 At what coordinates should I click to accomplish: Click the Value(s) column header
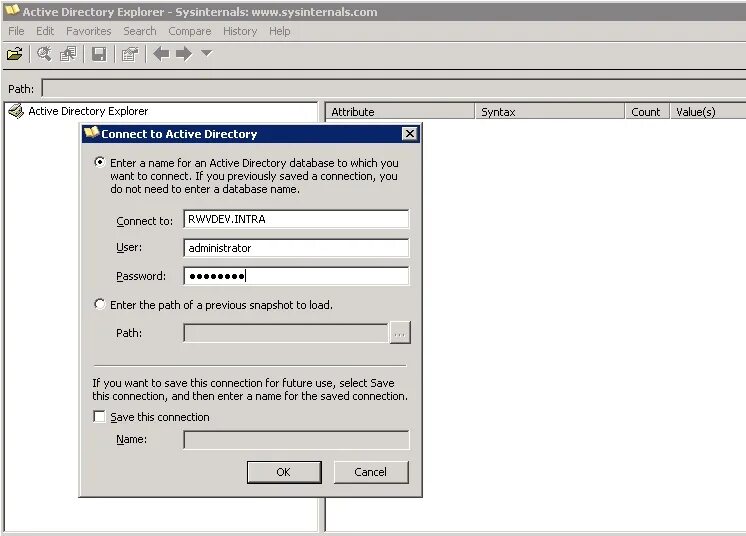(708, 112)
